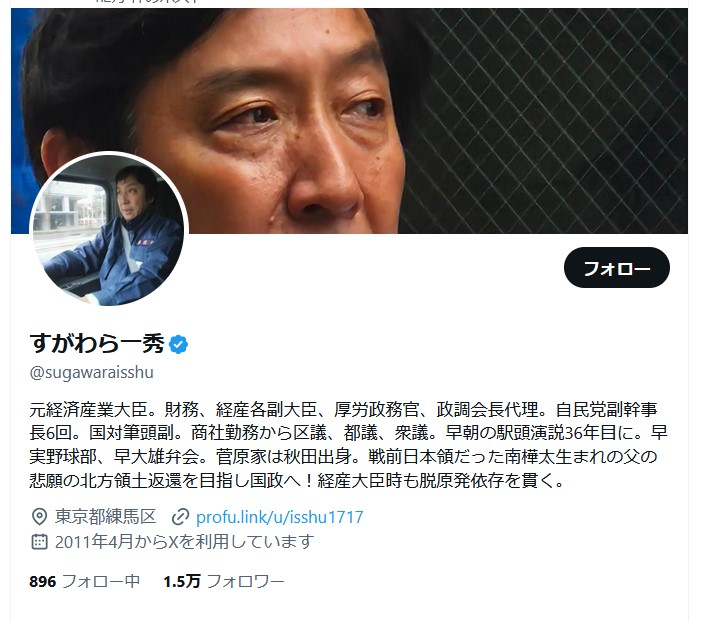Open the profu.link/u/isshu1717 website link
The height and width of the screenshot is (622, 705).
click(x=279, y=517)
